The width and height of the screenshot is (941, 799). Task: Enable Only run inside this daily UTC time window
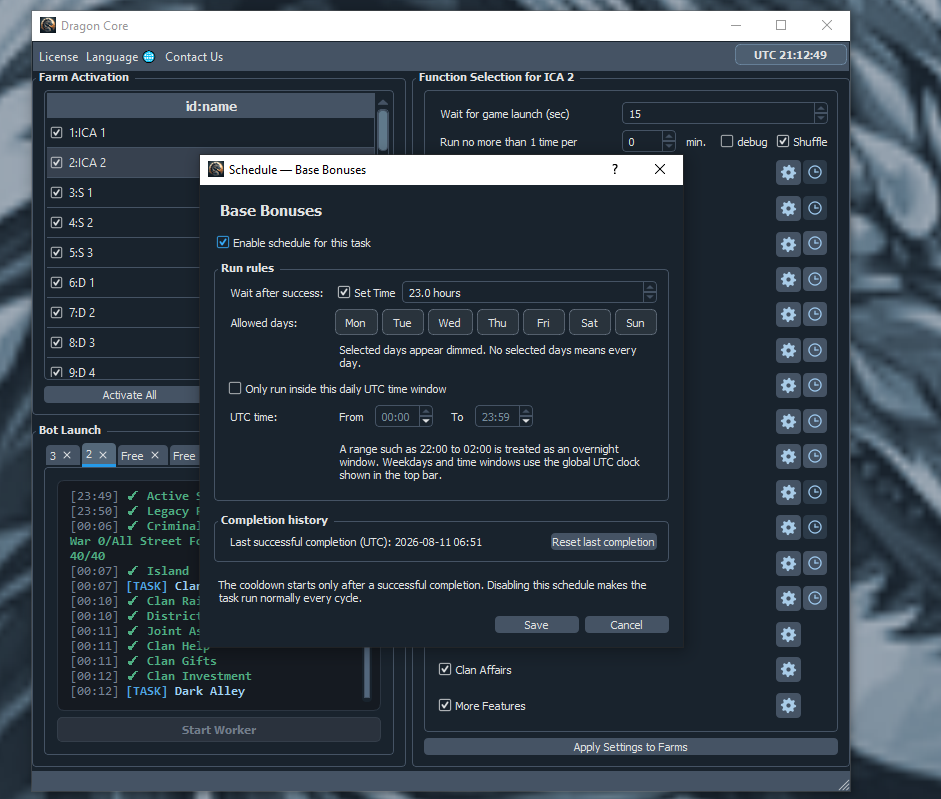click(x=235, y=388)
